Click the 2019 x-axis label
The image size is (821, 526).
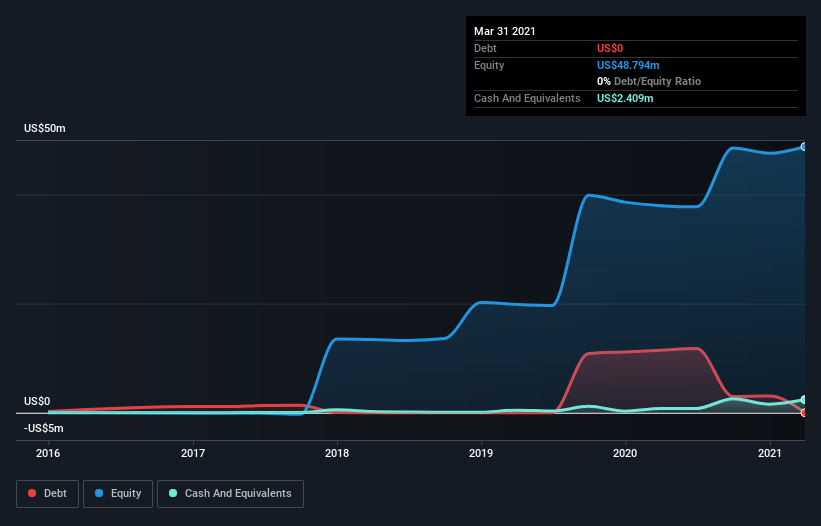(481, 453)
